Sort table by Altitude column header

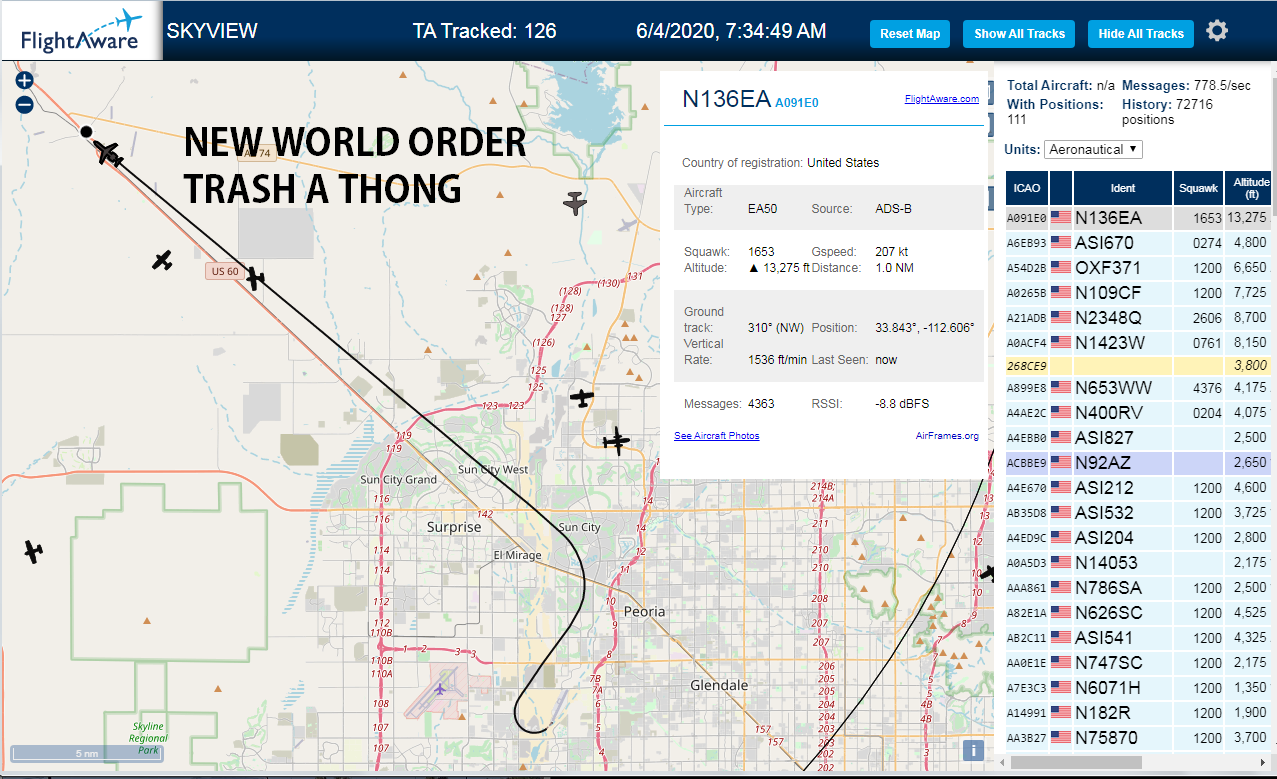pos(1248,188)
